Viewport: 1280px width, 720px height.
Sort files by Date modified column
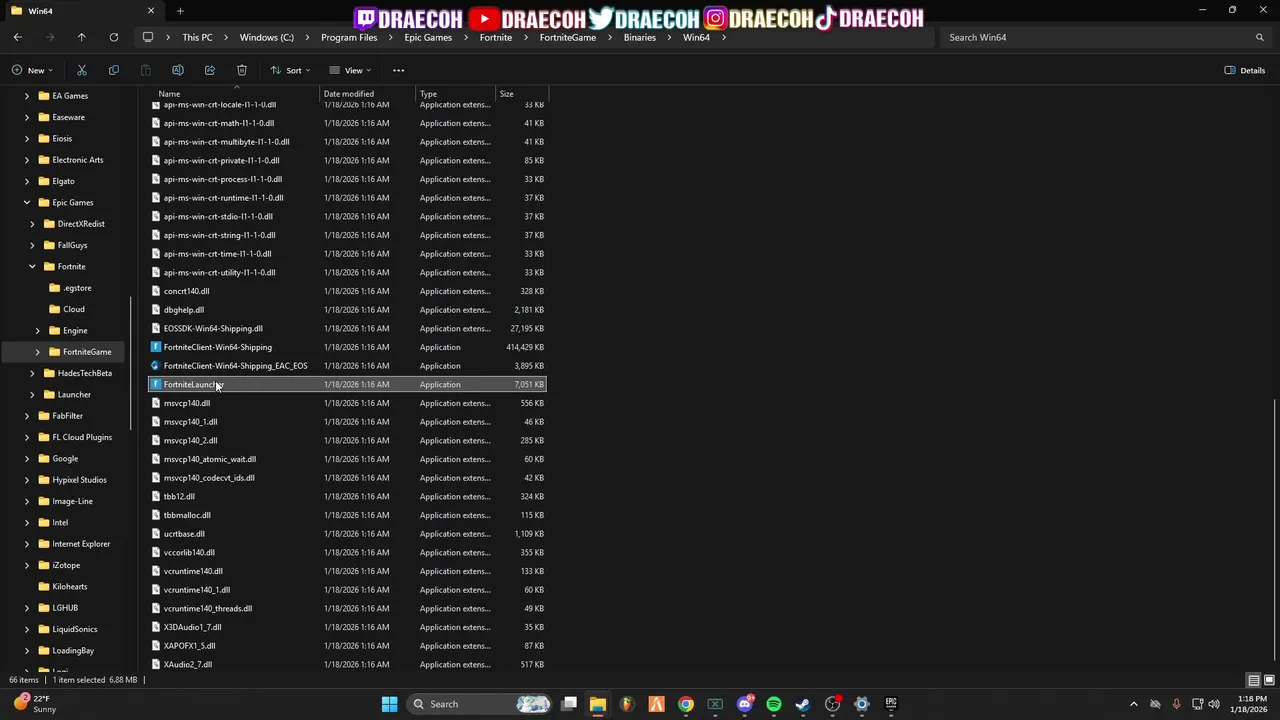(349, 94)
